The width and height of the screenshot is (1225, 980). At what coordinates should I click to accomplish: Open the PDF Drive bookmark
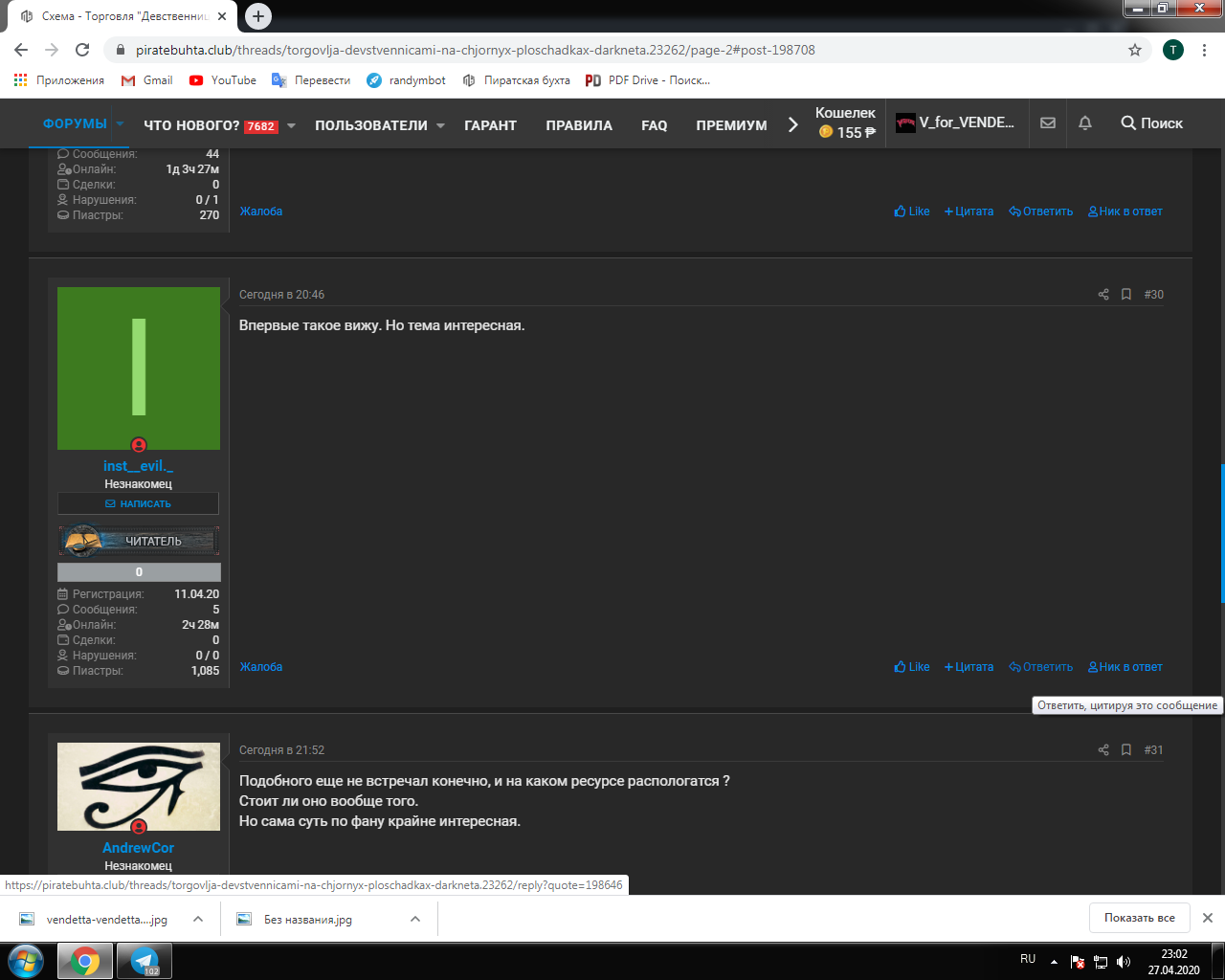click(x=648, y=80)
